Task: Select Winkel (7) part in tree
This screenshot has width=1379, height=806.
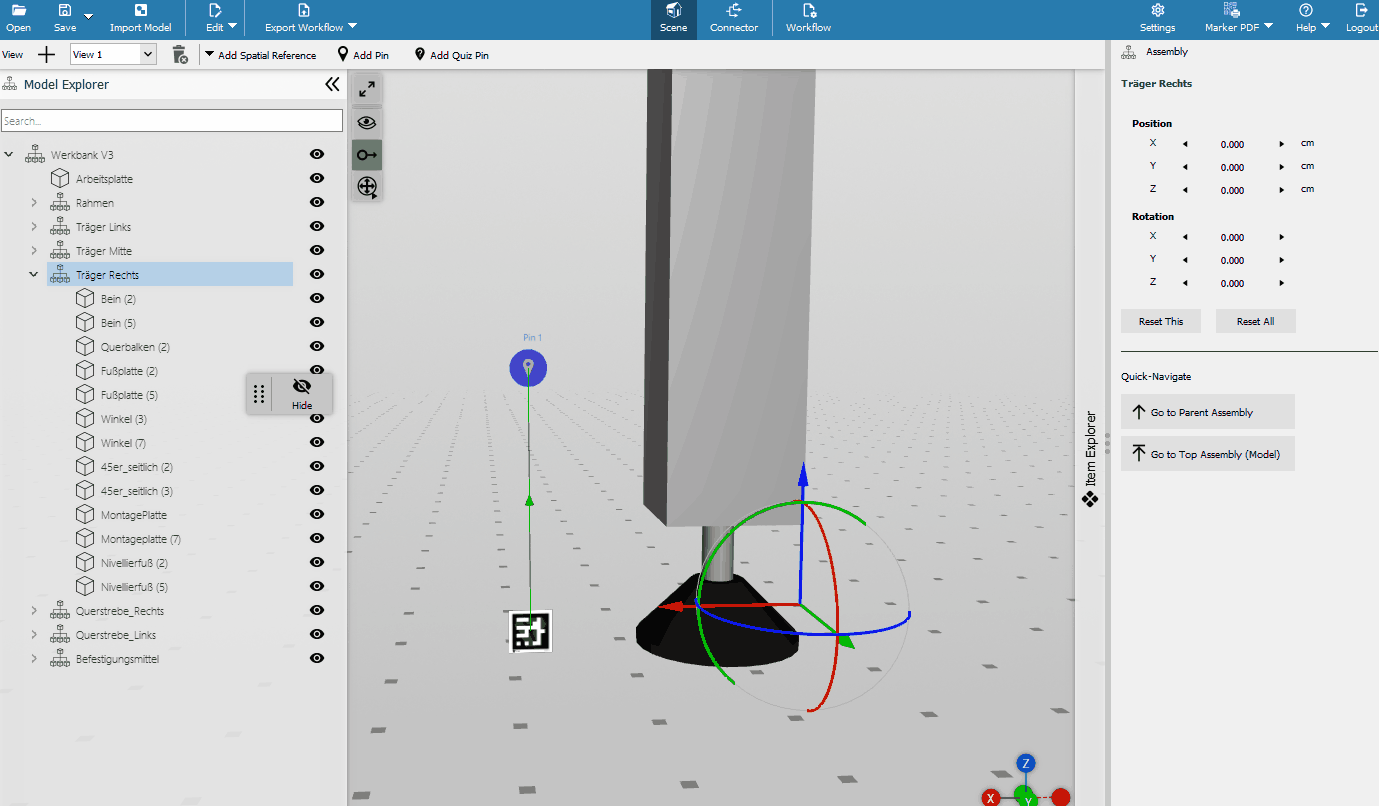Action: [x=124, y=443]
